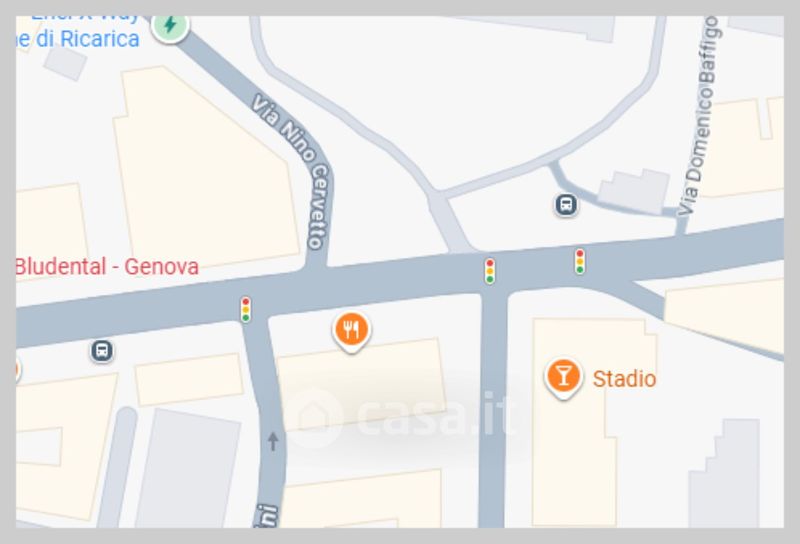Click the Via Nino Cervetto street name
Screen dimensions: 800x544
pyautogui.click(x=294, y=170)
